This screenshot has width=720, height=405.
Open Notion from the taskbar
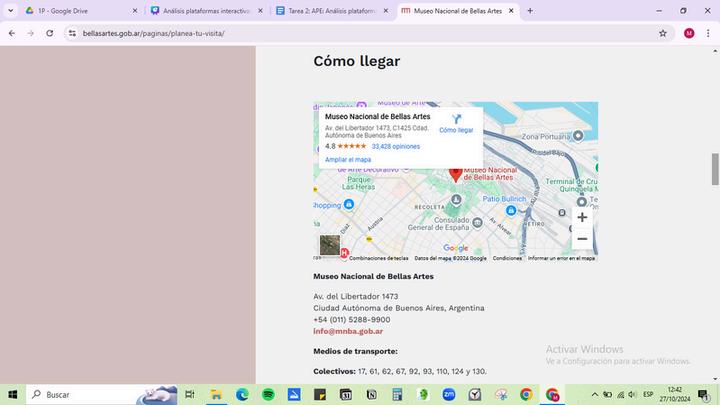[x=371, y=394]
